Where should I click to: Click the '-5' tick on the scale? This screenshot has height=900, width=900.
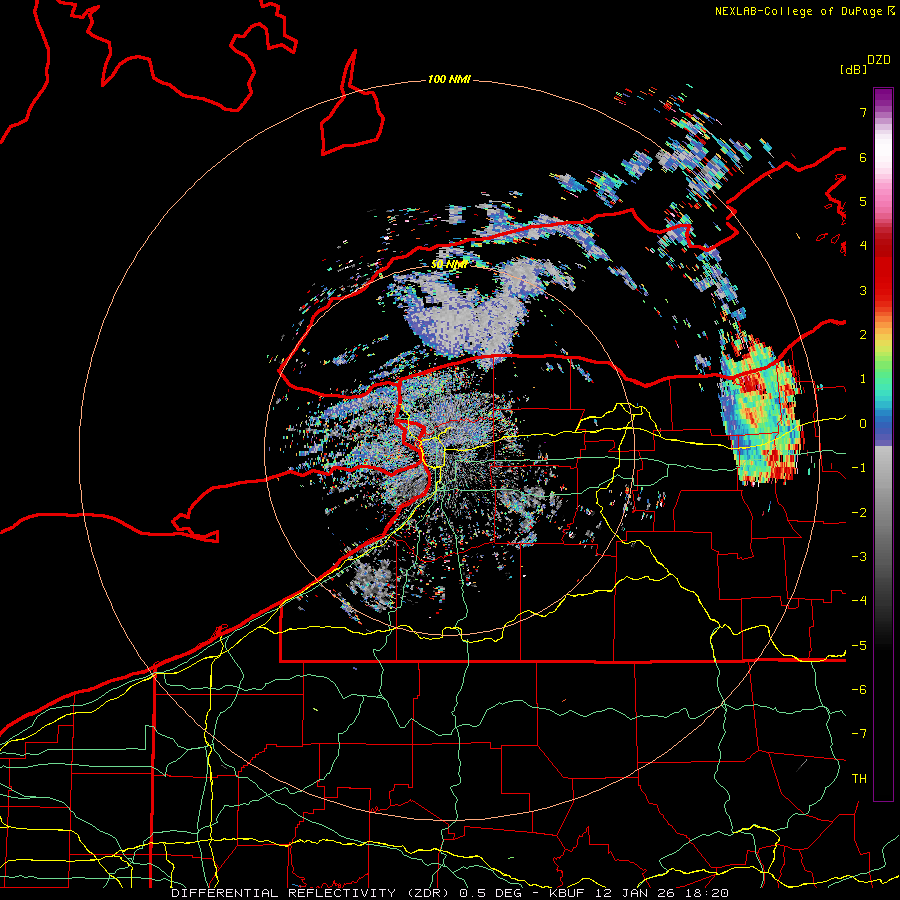tap(859, 646)
